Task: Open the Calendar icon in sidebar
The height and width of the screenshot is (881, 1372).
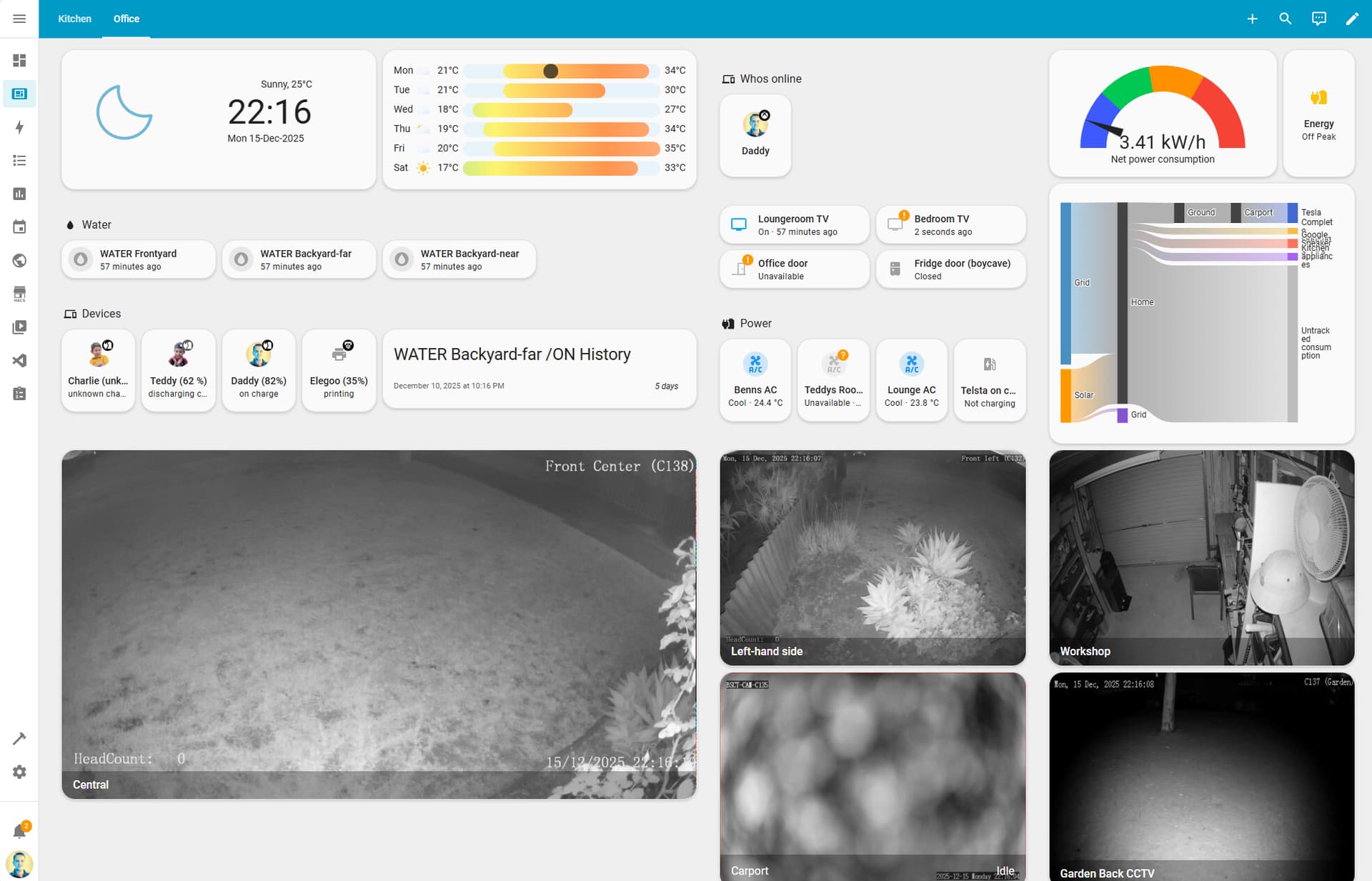Action: [x=19, y=227]
